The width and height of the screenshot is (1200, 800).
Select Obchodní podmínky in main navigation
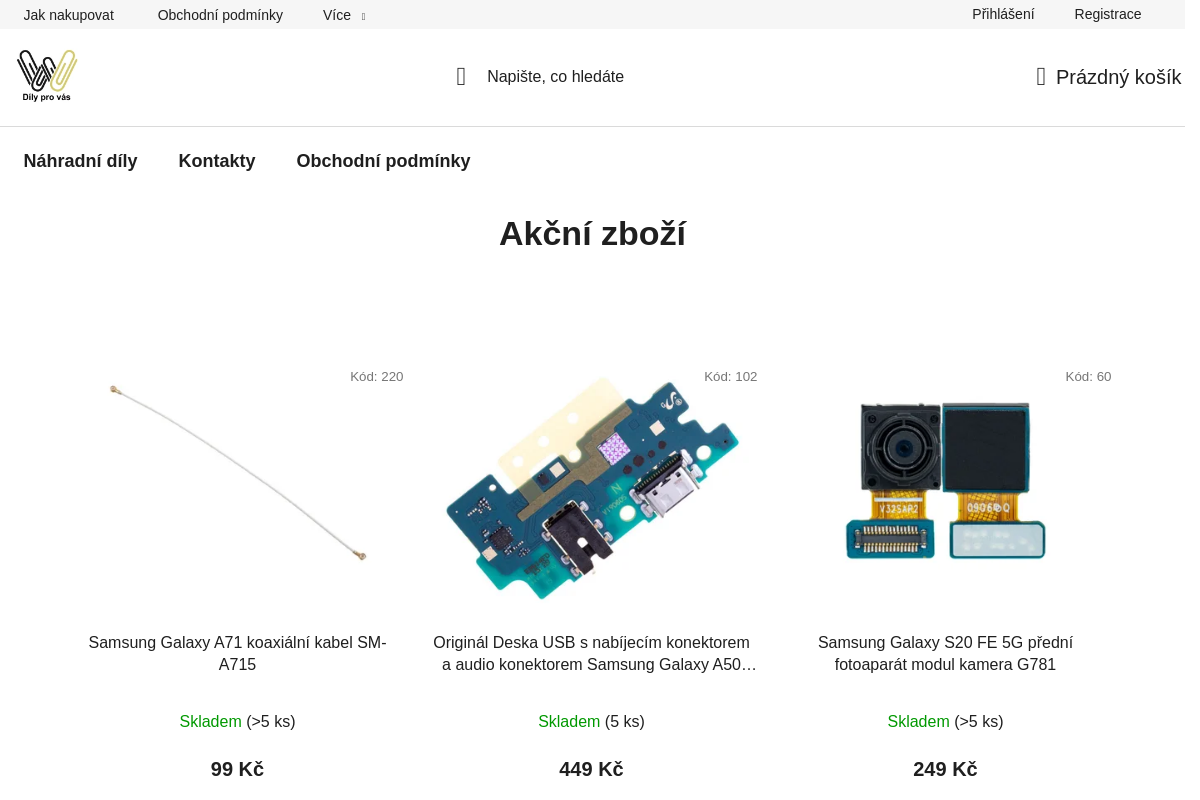384,161
